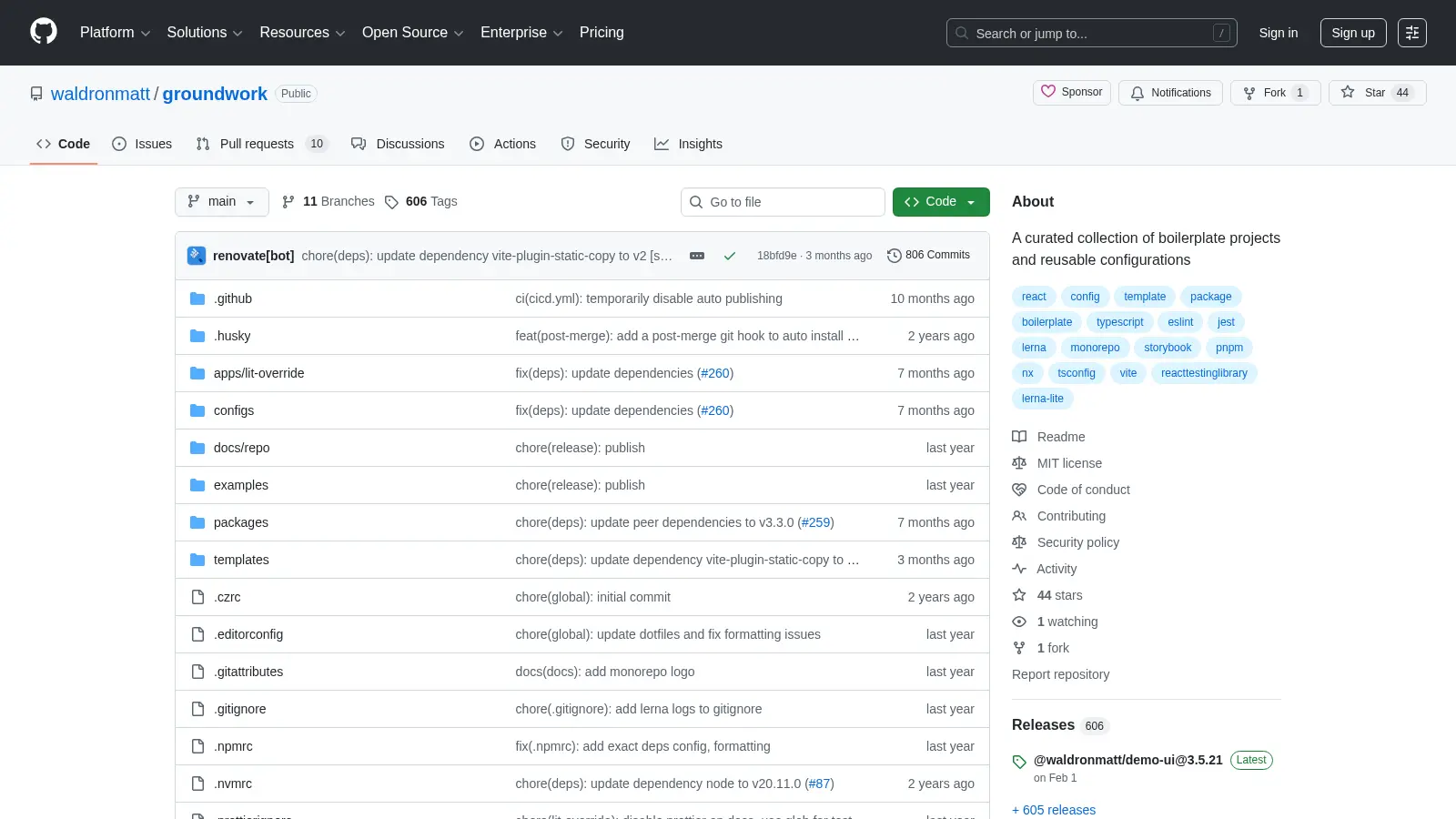Image resolution: width=1456 pixels, height=819 pixels.
Task: Click the stars icon beside 44 stars
Action: (1019, 595)
